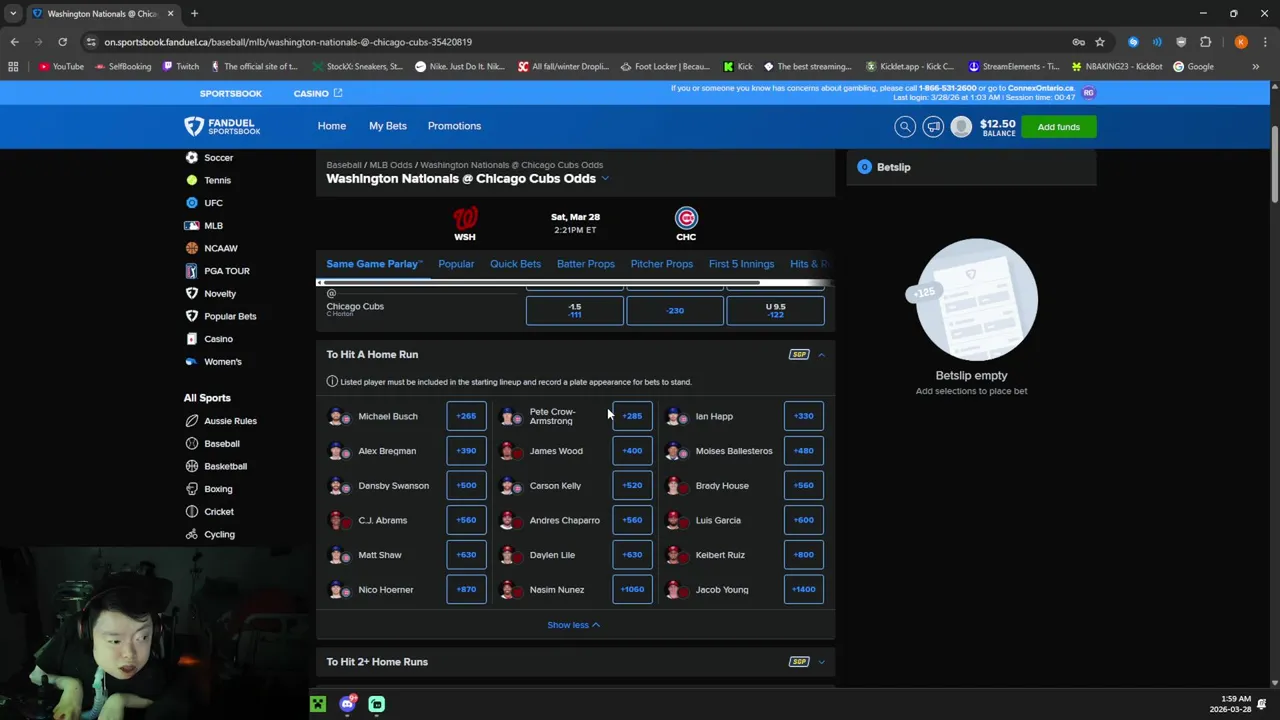Select the Cycling icon
This screenshot has height=720, width=1280.
(192, 534)
